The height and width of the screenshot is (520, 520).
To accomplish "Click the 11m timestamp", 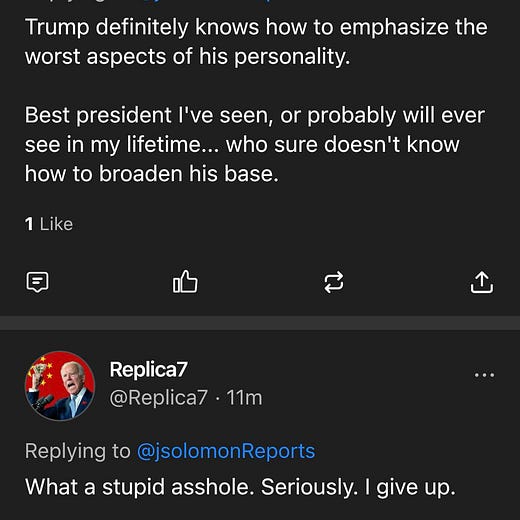I will (x=244, y=397).
